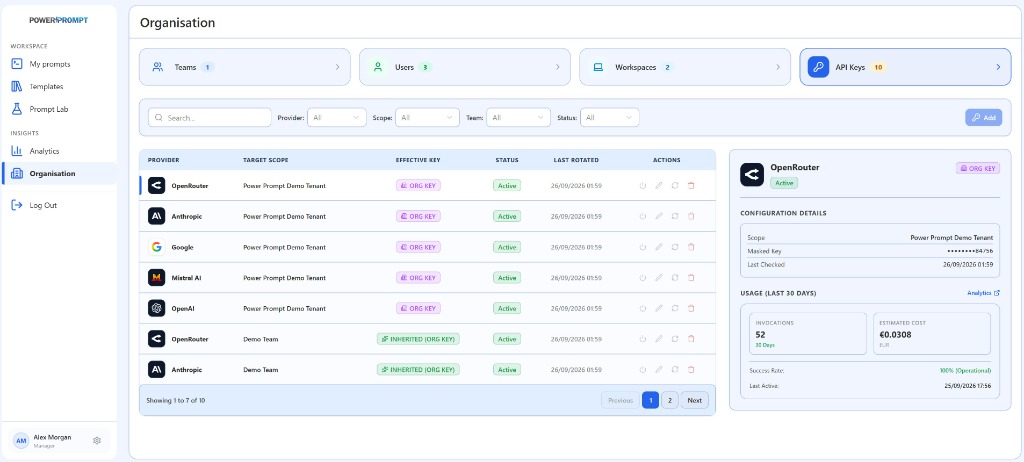
Task: Jump to page 2
Action: [x=669, y=401]
